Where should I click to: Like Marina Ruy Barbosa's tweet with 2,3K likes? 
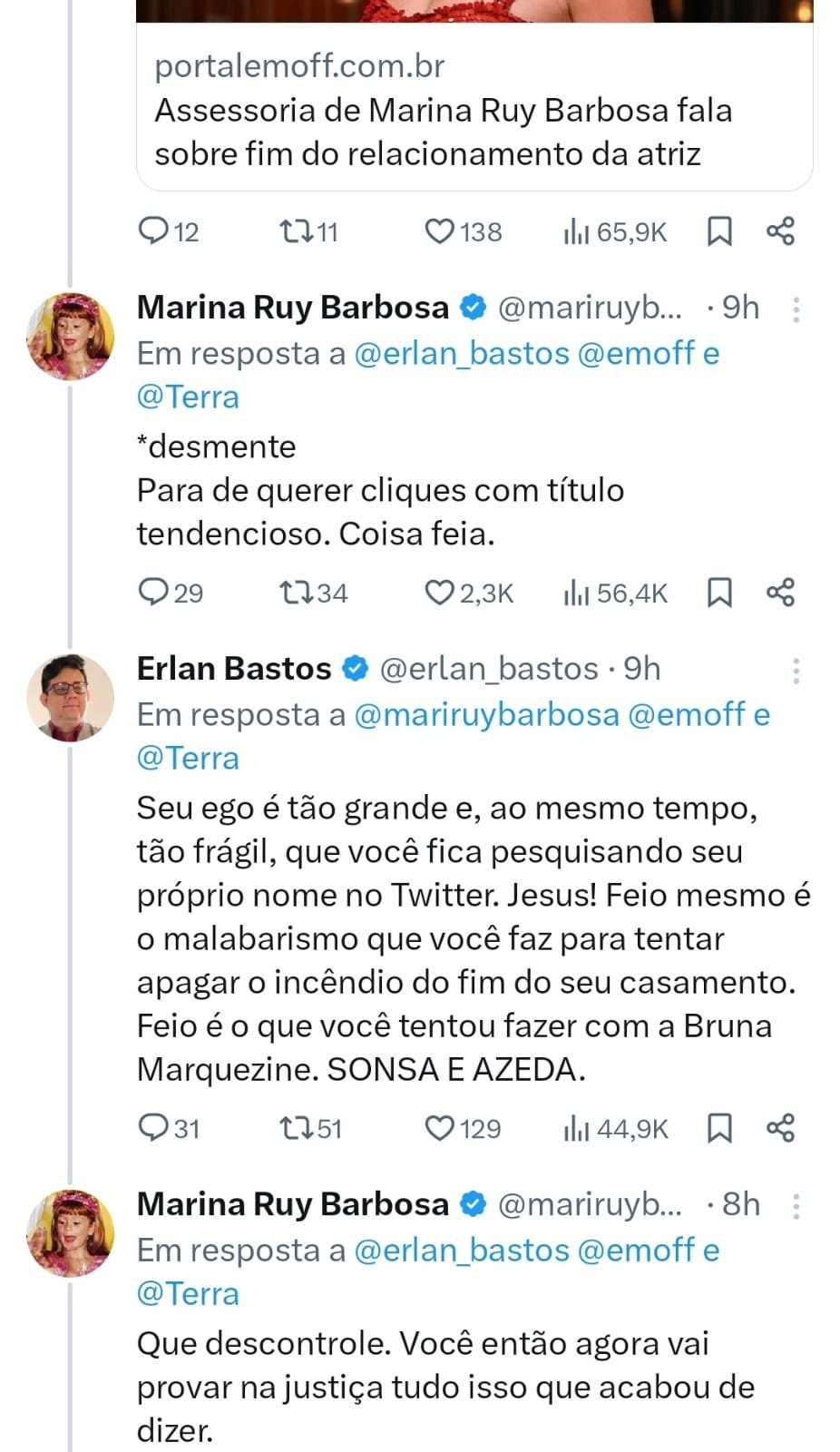442,594
